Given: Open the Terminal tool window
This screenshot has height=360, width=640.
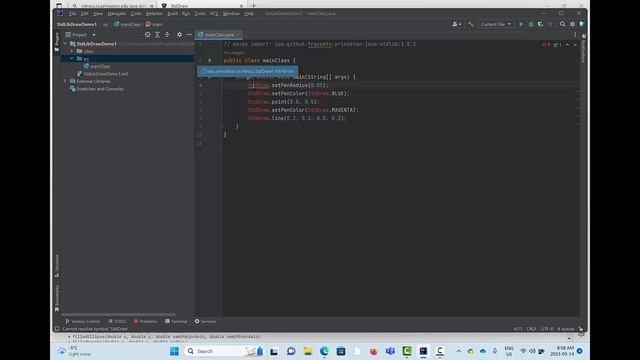Looking at the screenshot, I should [176, 321].
